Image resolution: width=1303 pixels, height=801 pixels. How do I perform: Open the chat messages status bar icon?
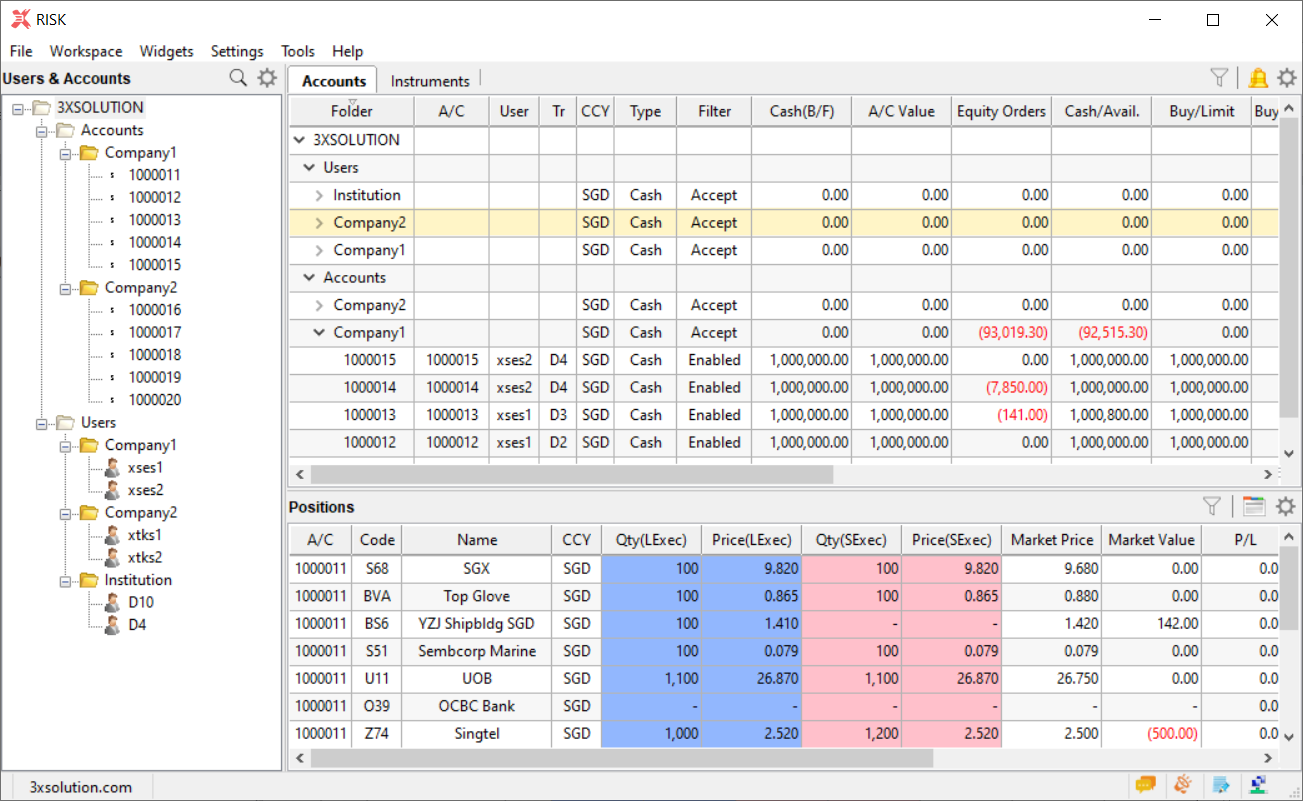pyautogui.click(x=1146, y=785)
